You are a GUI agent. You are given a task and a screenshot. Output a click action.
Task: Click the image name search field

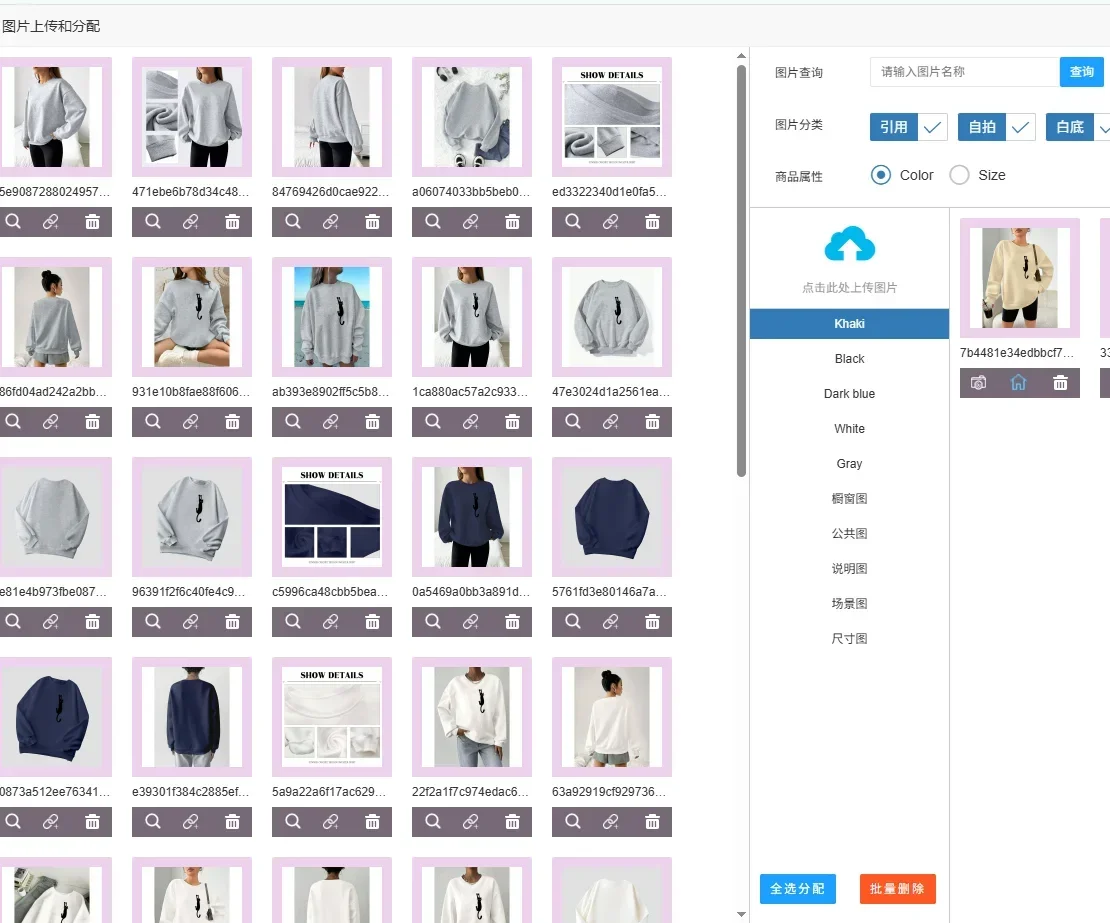[965, 72]
